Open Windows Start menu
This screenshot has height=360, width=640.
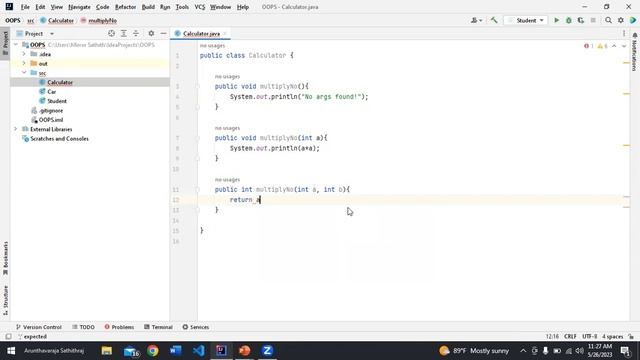pos(11,351)
